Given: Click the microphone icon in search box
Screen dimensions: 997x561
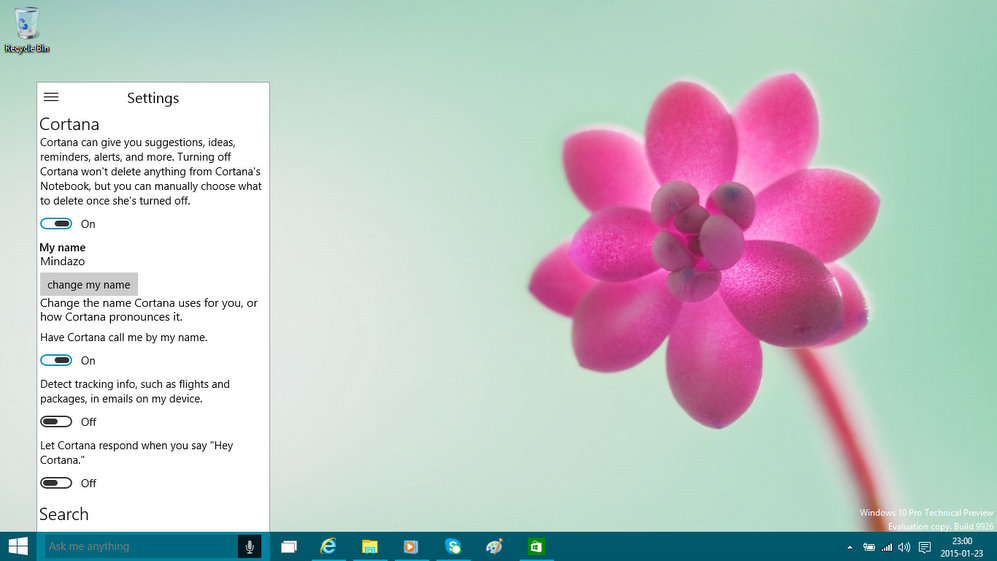Looking at the screenshot, I should point(249,546).
